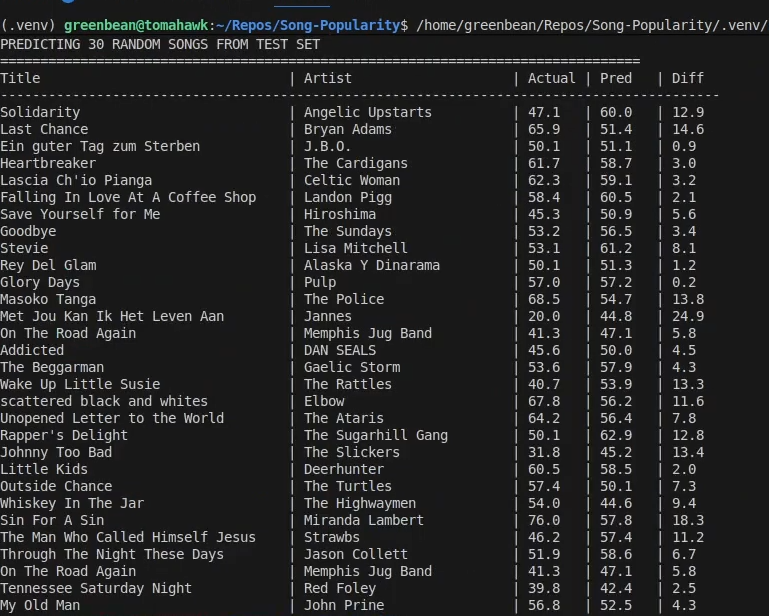Select 'Gaelic Storm' artist name
Screen dimensions: 769x616
(x=352, y=367)
